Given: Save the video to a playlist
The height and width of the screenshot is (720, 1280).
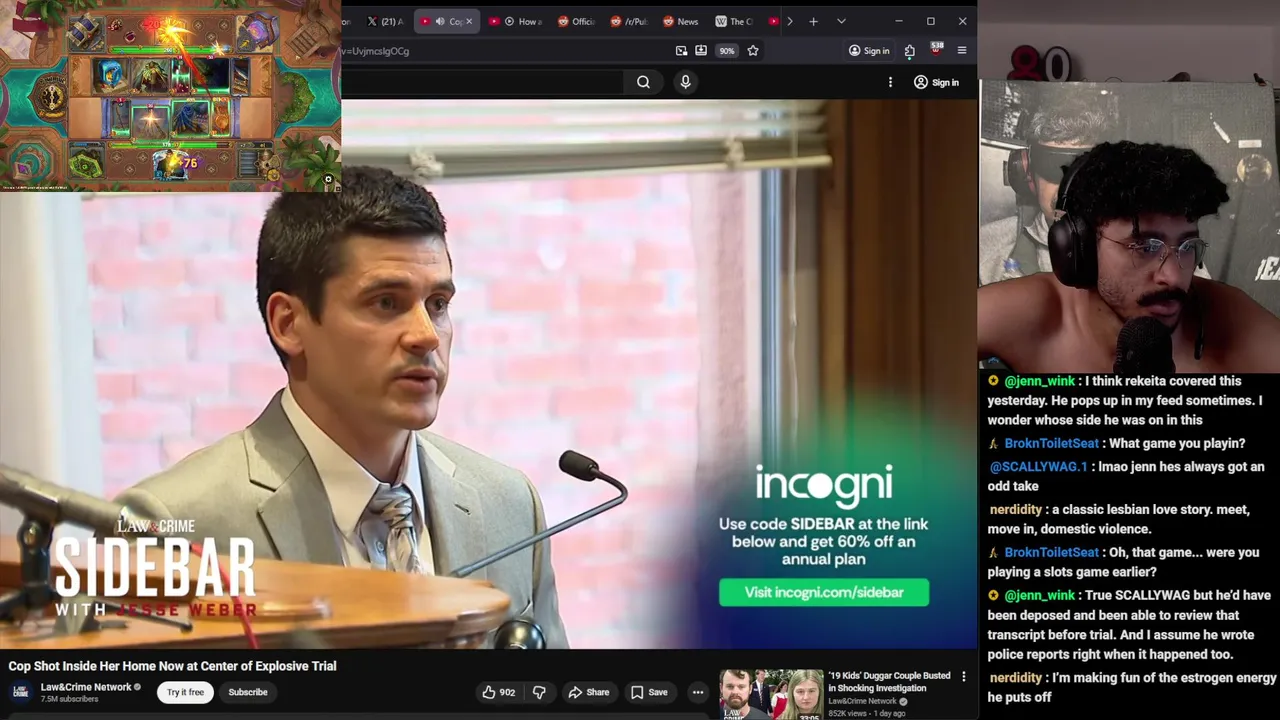Looking at the screenshot, I should click(649, 692).
